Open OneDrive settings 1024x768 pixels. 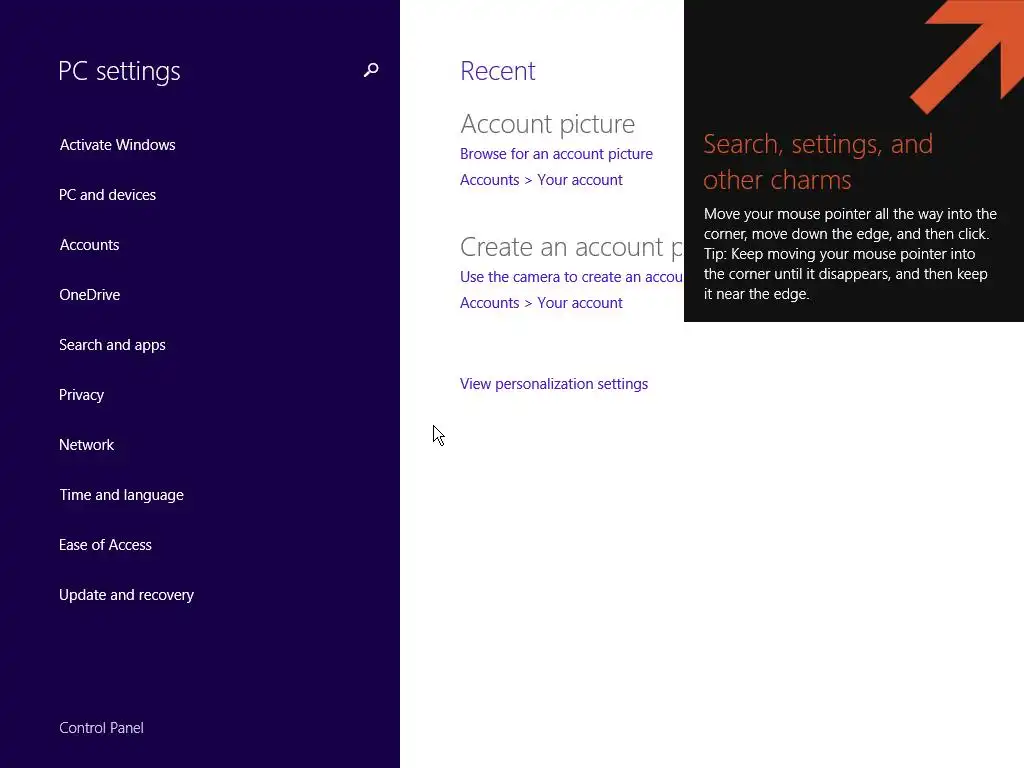(89, 295)
